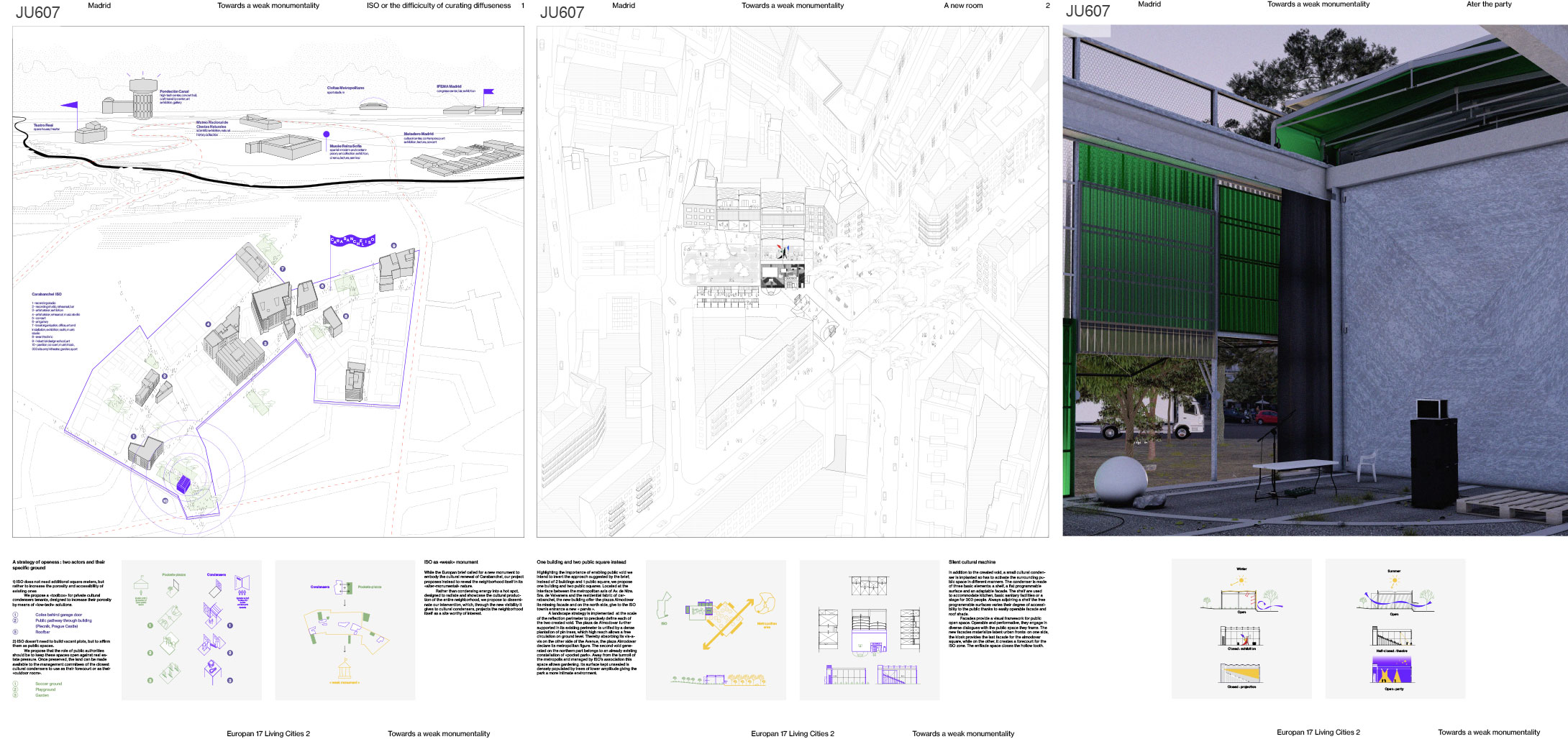Viewport: 1568px width, 739px height.
Task: Click the blue flag at IFEMA Madrid
Action: tap(488, 92)
